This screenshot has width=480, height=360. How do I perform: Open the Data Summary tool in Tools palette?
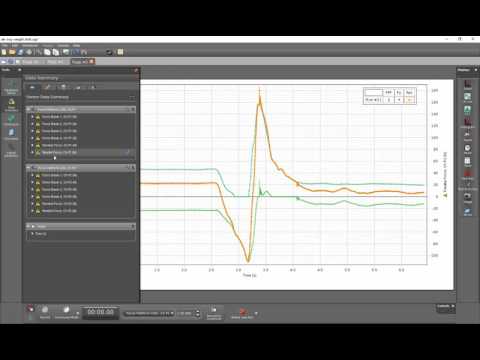click(11, 104)
